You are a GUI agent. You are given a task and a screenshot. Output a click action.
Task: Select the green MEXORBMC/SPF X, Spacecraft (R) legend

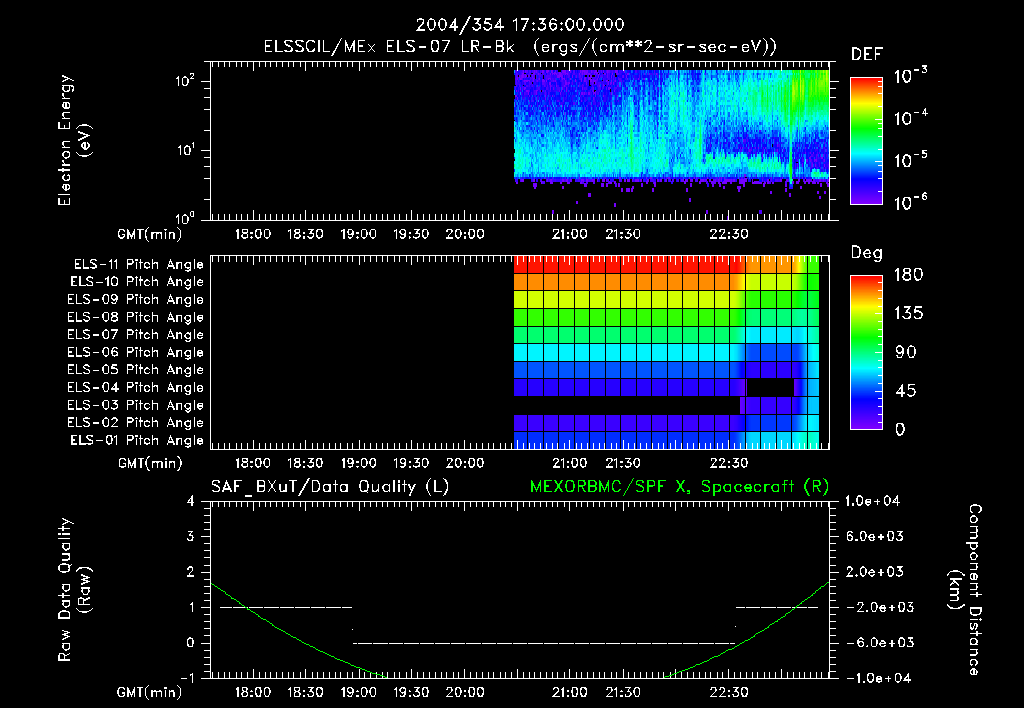point(679,487)
